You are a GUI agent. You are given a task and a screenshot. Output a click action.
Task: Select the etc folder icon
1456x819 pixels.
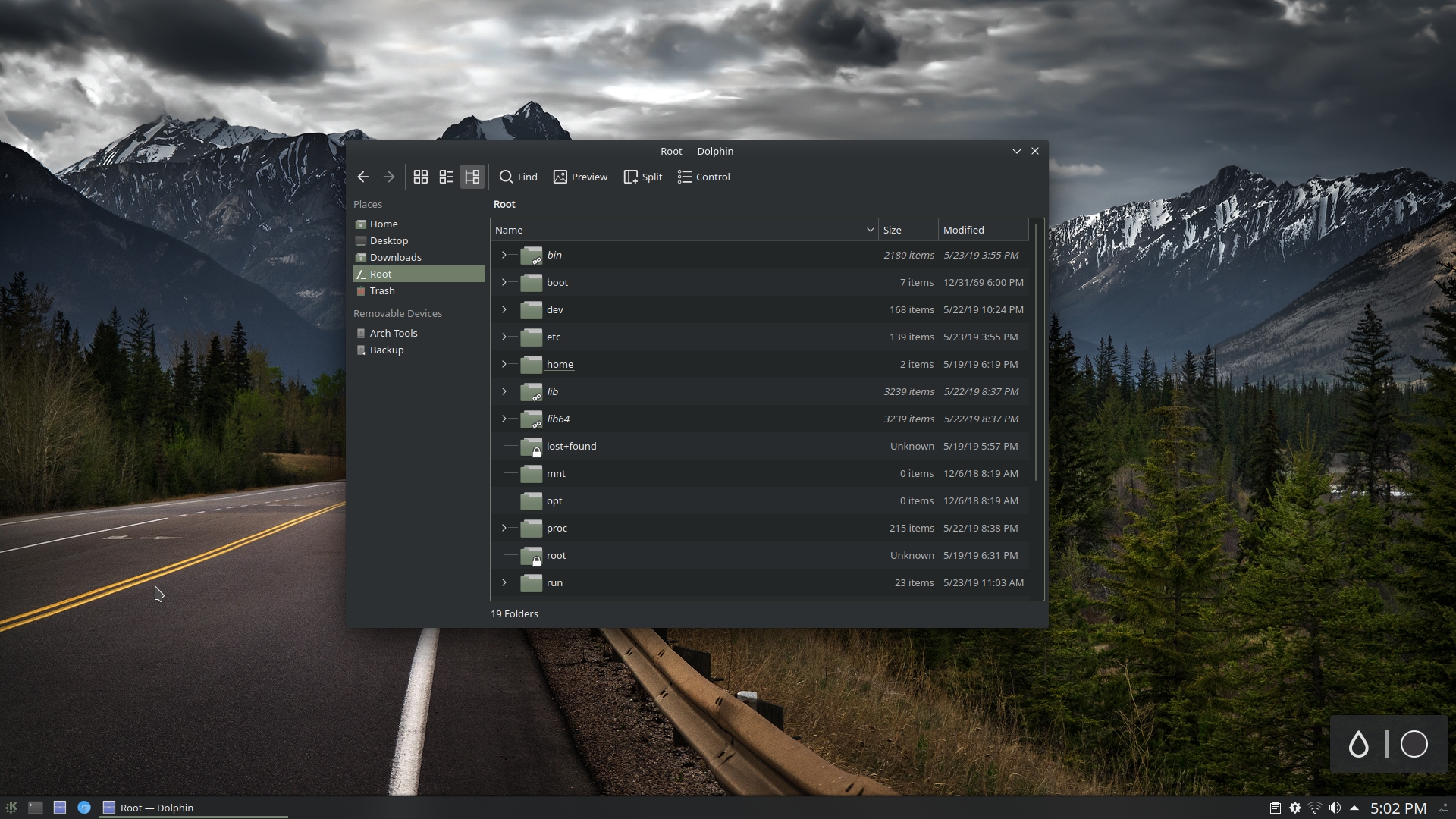coord(532,337)
